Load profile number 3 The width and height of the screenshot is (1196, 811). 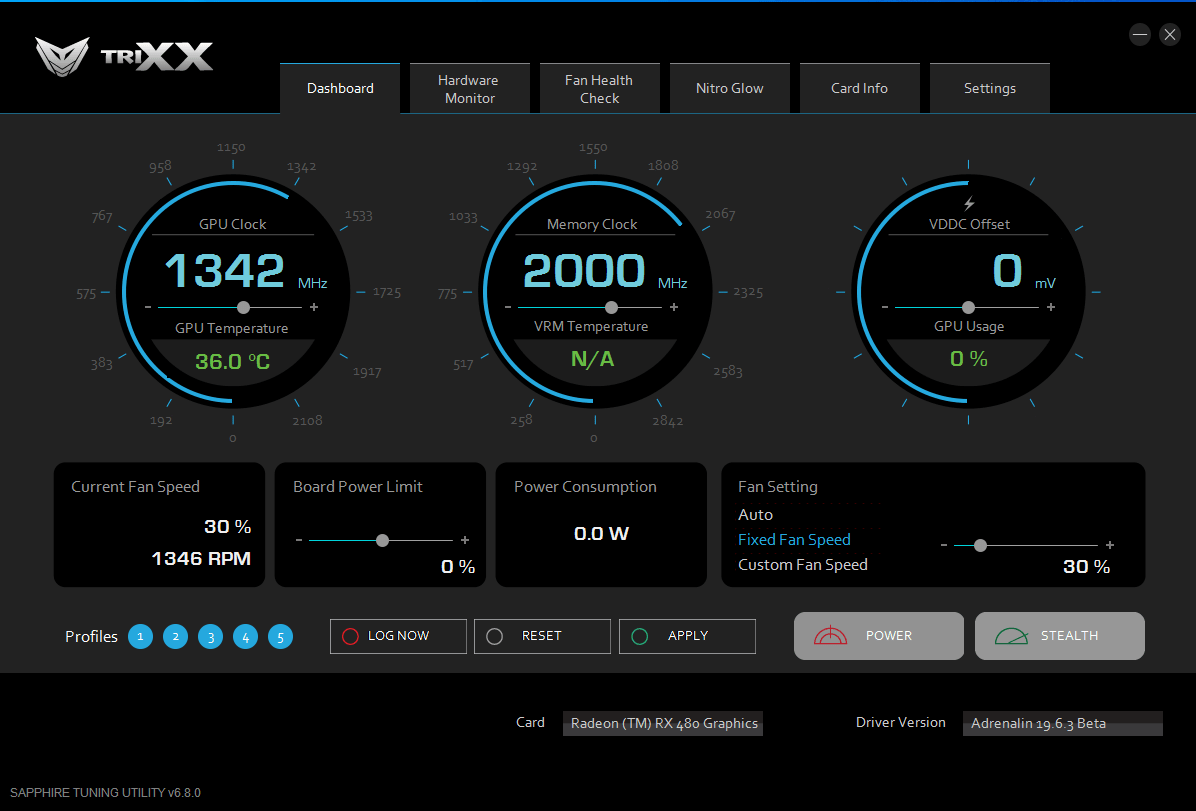point(211,636)
